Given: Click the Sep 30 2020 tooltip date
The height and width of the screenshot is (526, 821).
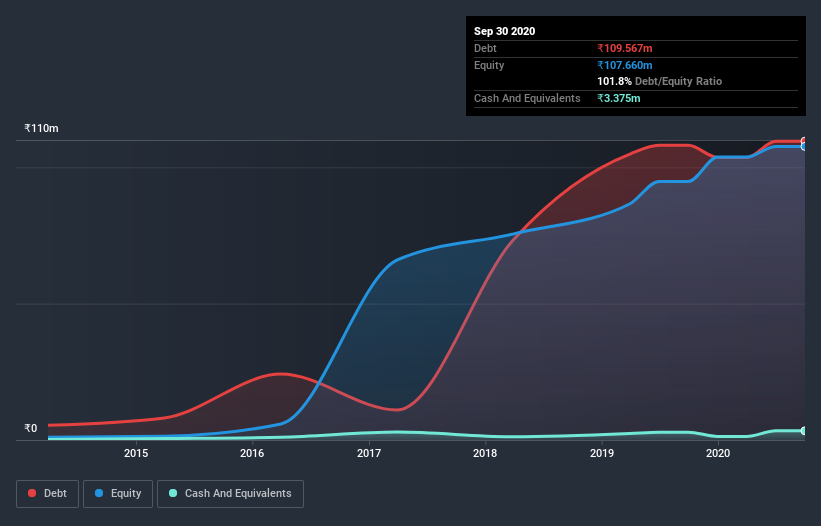Looking at the screenshot, I should (504, 31).
